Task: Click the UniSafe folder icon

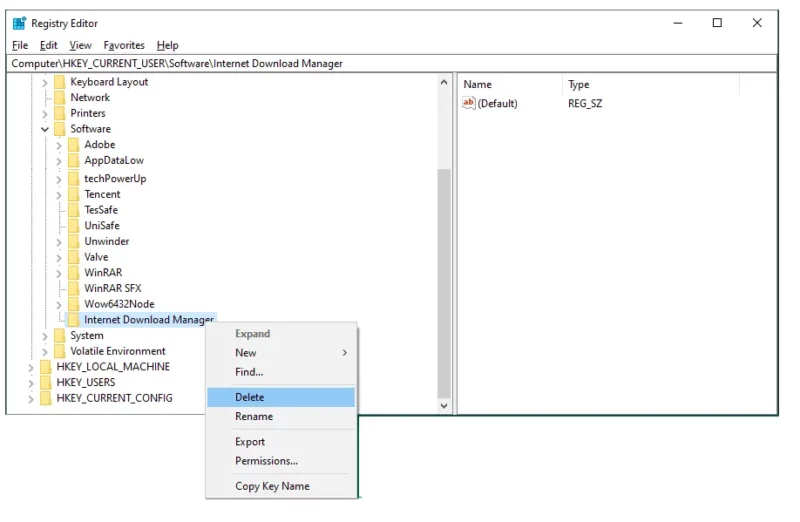Action: [x=74, y=226]
